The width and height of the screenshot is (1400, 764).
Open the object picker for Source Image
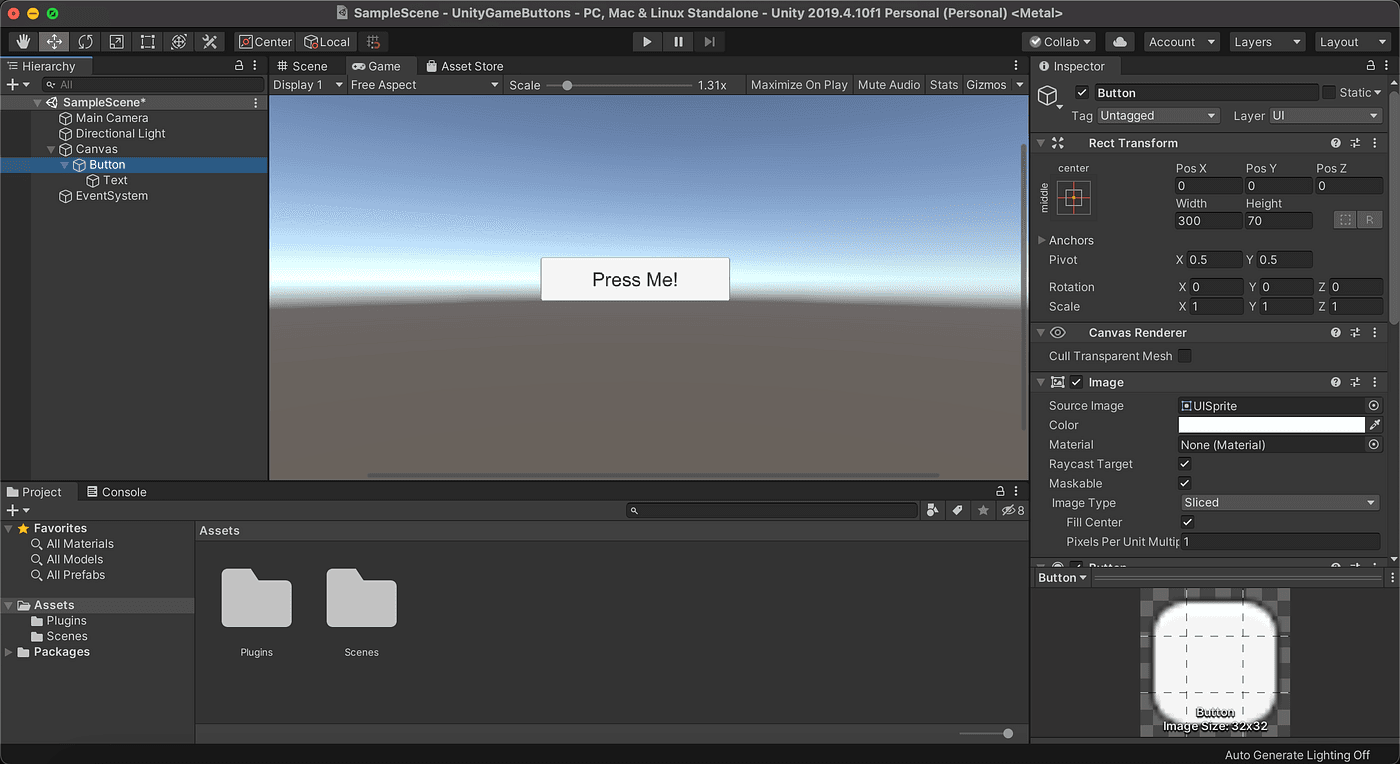click(x=1374, y=406)
